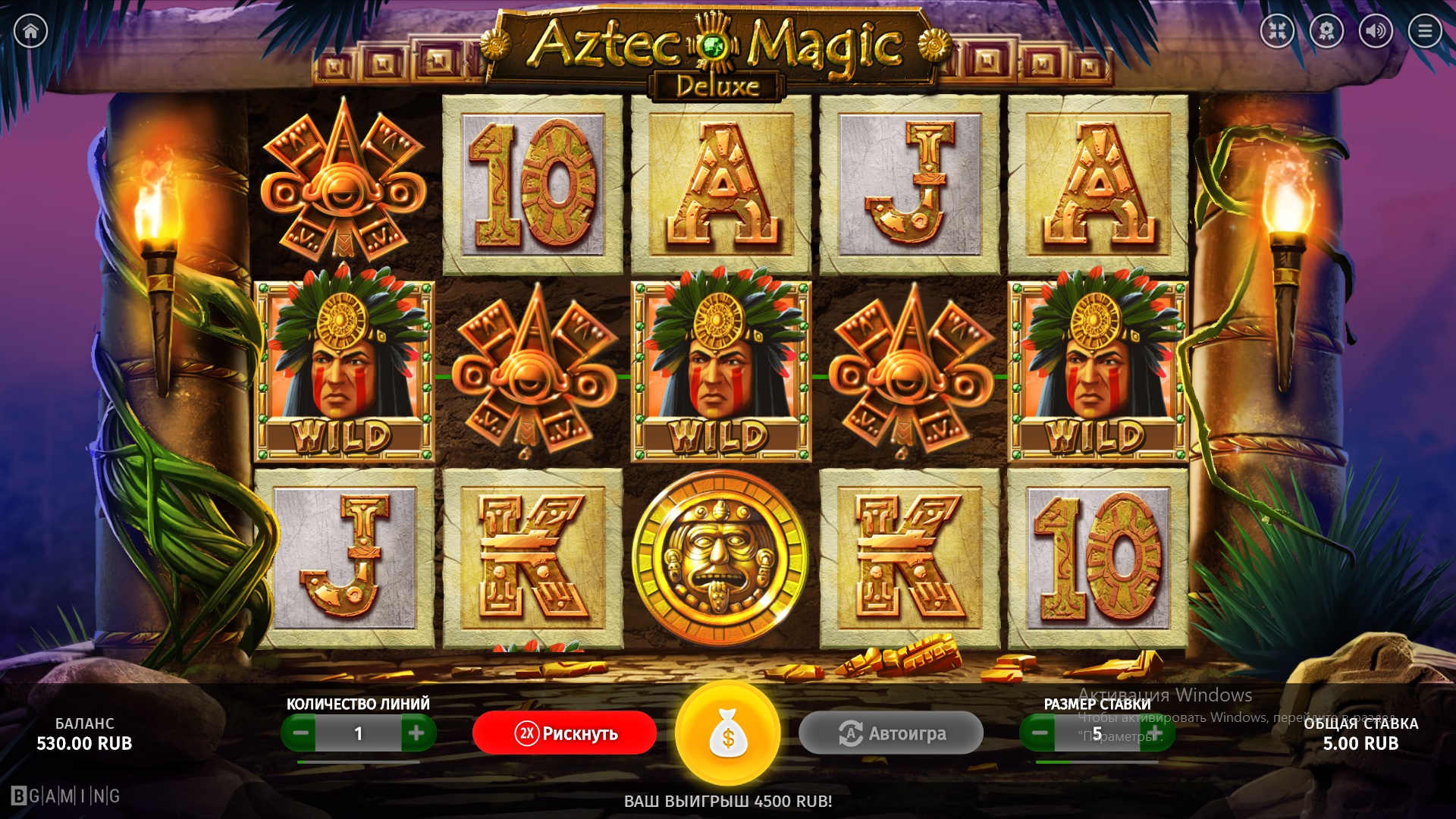Spin with the golden money bag button
1456x819 pixels.
tap(728, 734)
